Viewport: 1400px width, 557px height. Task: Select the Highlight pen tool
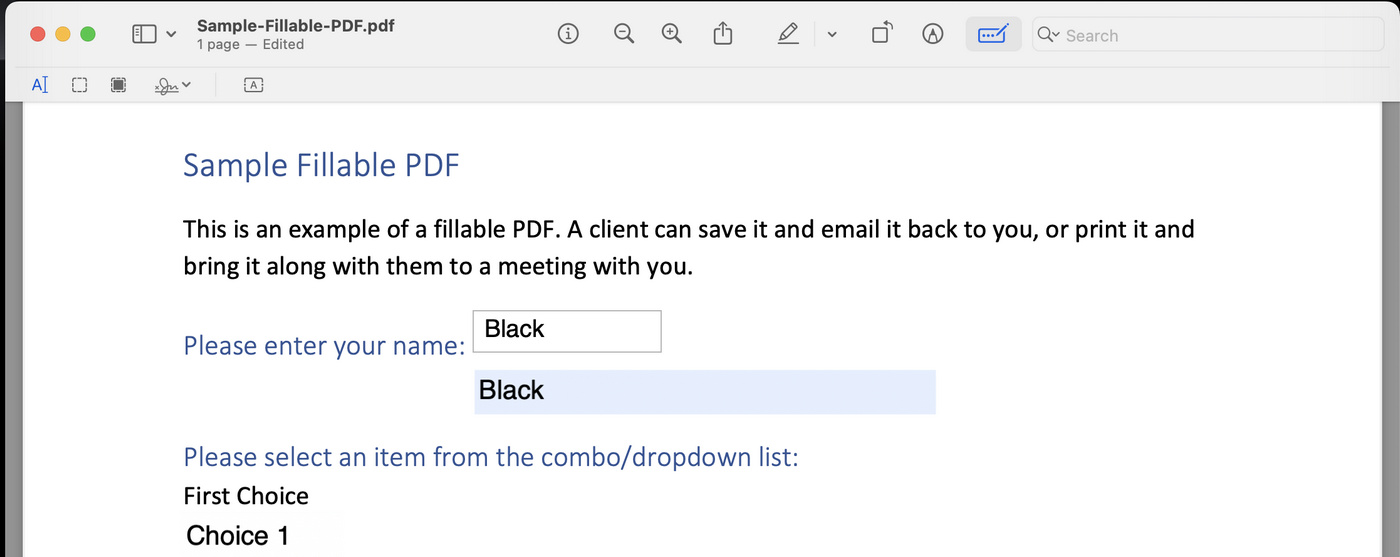click(788, 35)
